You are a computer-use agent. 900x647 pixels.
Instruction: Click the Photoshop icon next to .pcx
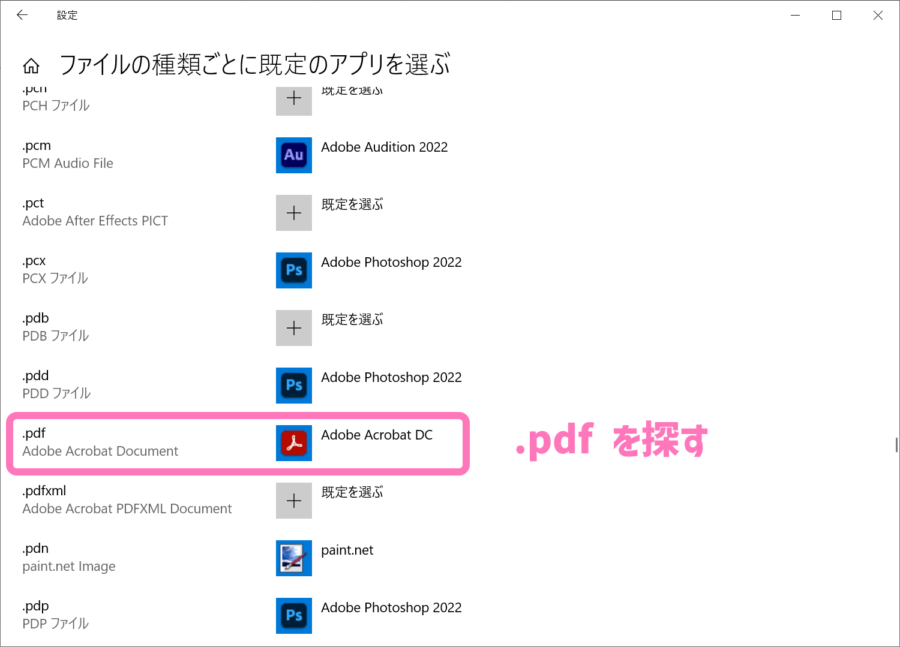(293, 270)
